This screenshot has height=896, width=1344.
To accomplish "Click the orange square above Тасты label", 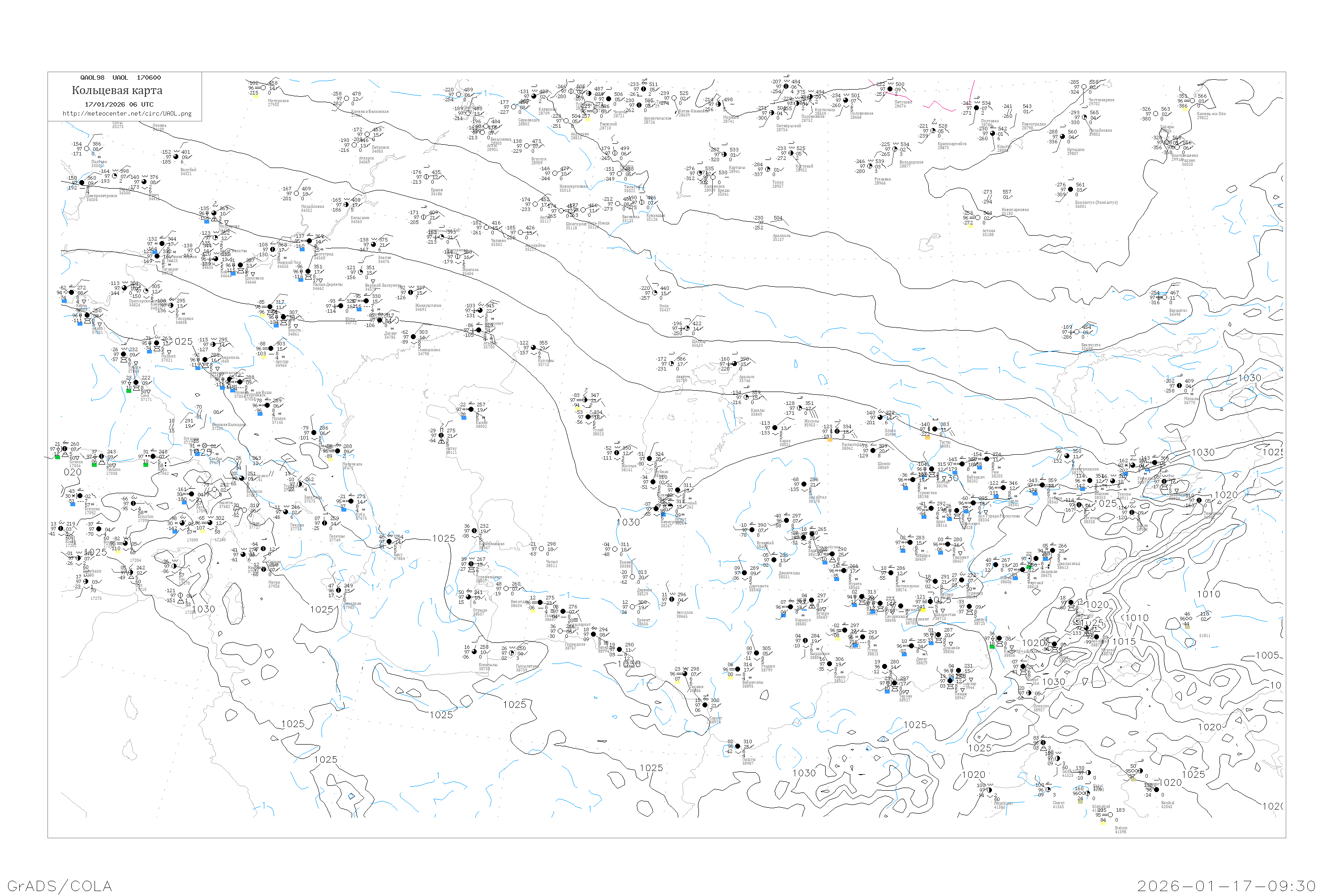I will coord(927,438).
